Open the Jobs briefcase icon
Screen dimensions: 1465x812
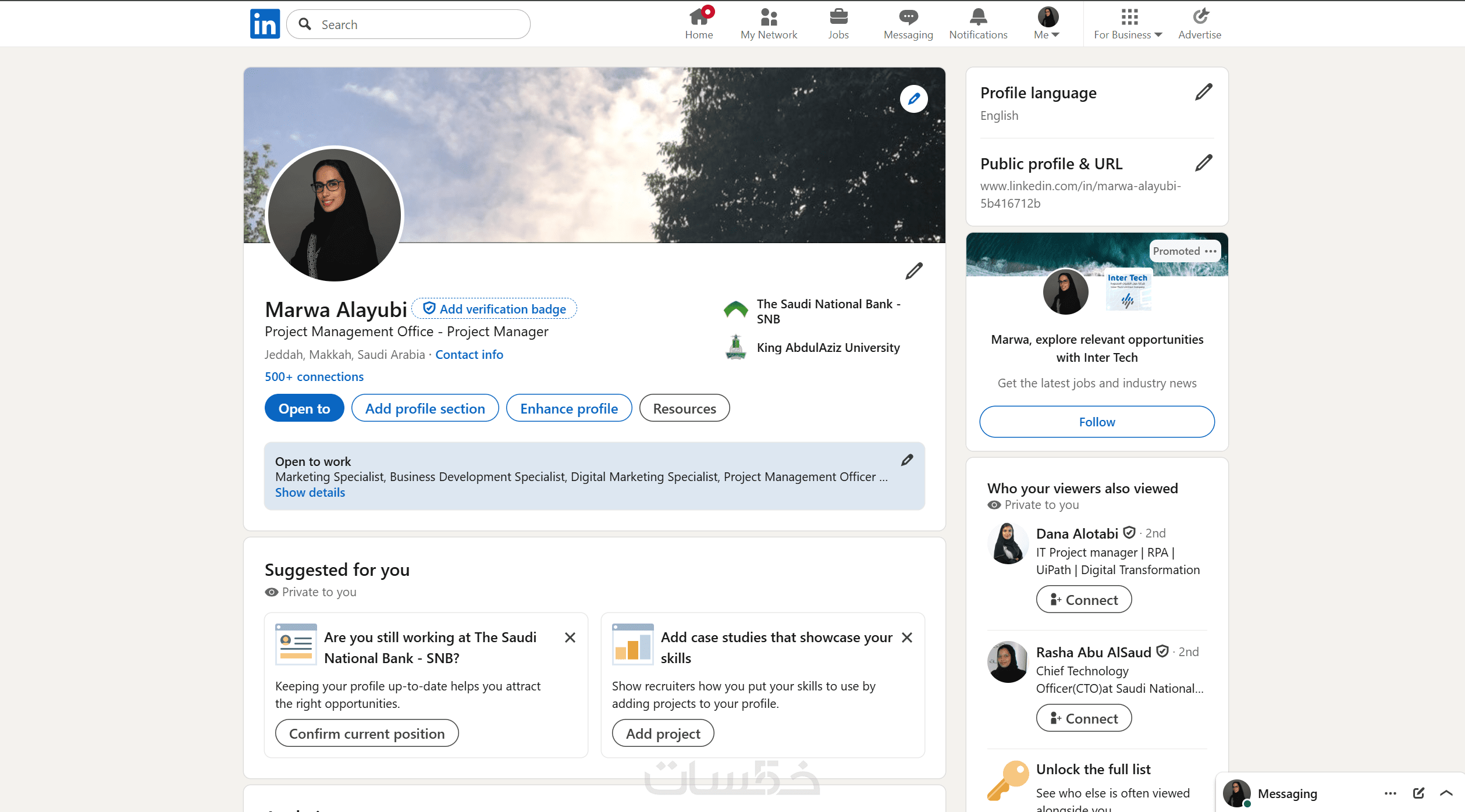(838, 24)
